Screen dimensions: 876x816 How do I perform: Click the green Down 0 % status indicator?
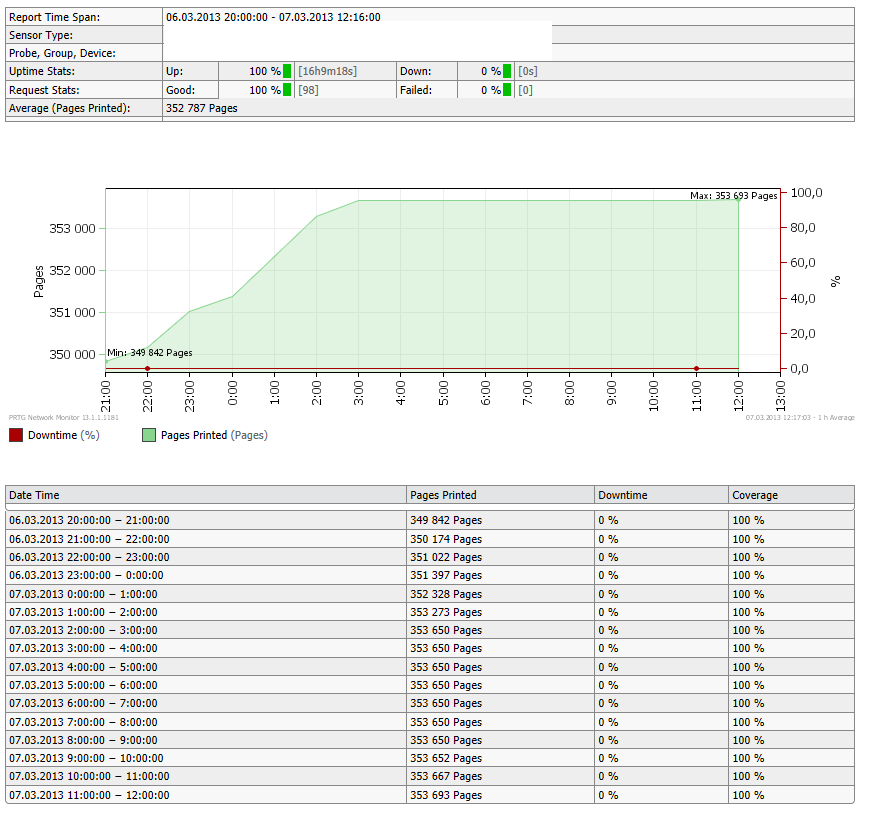(x=507, y=71)
